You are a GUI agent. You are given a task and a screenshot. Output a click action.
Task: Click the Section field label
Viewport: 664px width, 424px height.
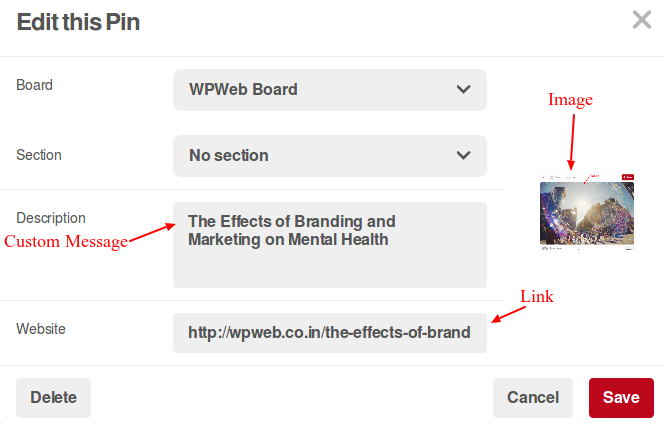[39, 155]
